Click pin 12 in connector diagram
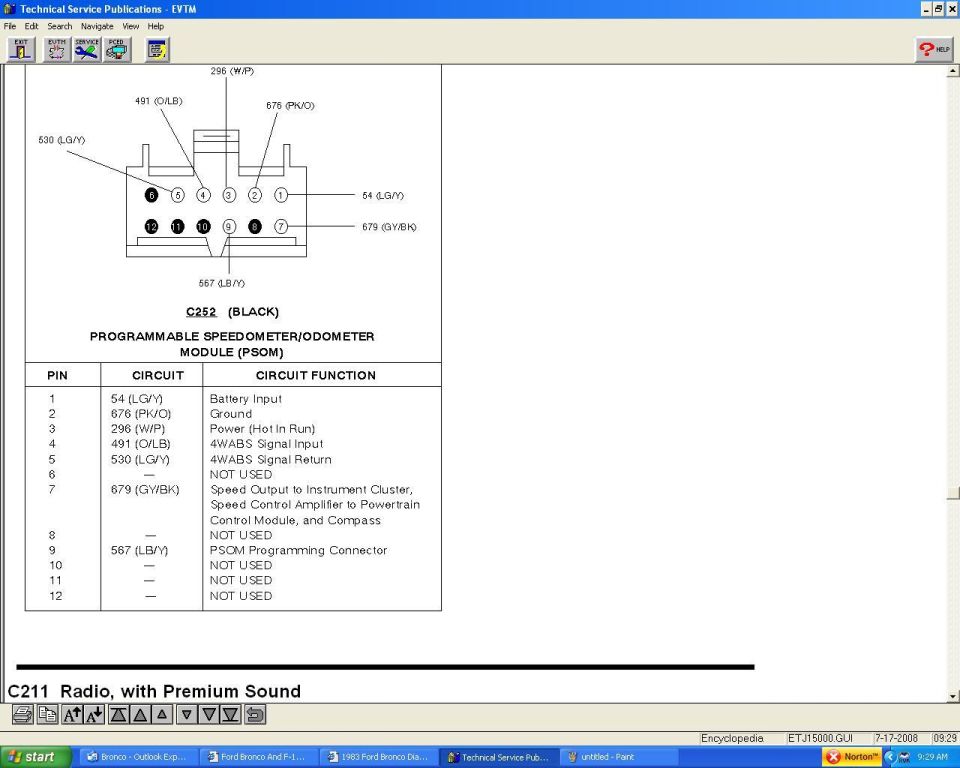 click(x=151, y=227)
